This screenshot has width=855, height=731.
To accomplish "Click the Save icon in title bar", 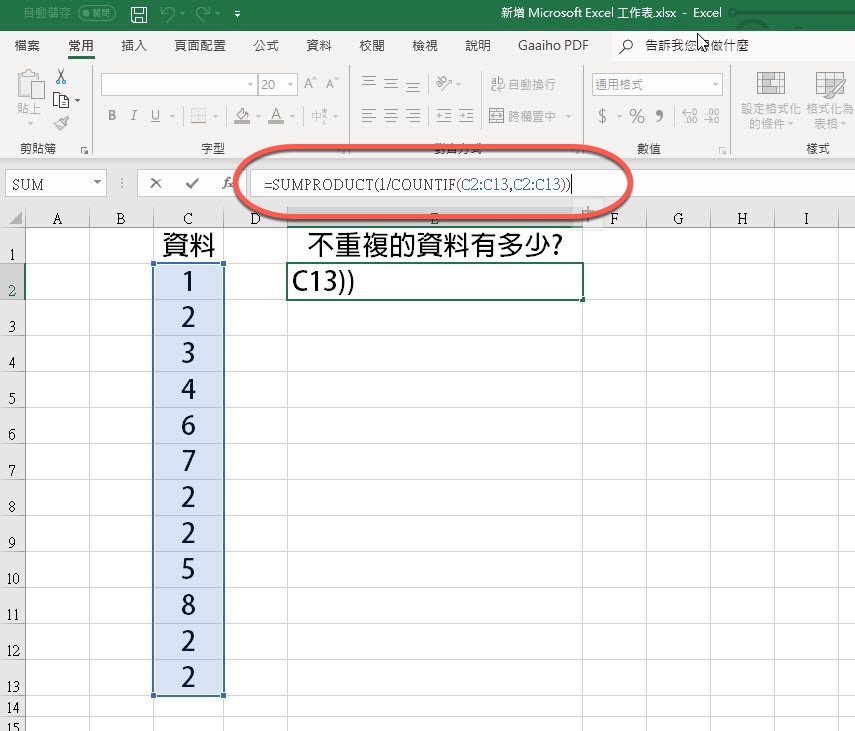I will pyautogui.click(x=139, y=14).
